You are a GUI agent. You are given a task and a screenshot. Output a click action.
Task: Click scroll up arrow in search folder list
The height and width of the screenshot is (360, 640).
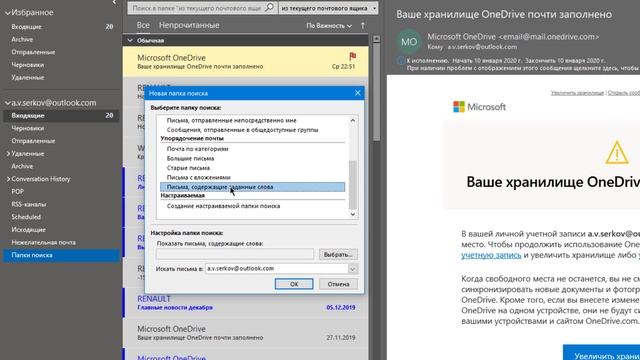(x=353, y=120)
